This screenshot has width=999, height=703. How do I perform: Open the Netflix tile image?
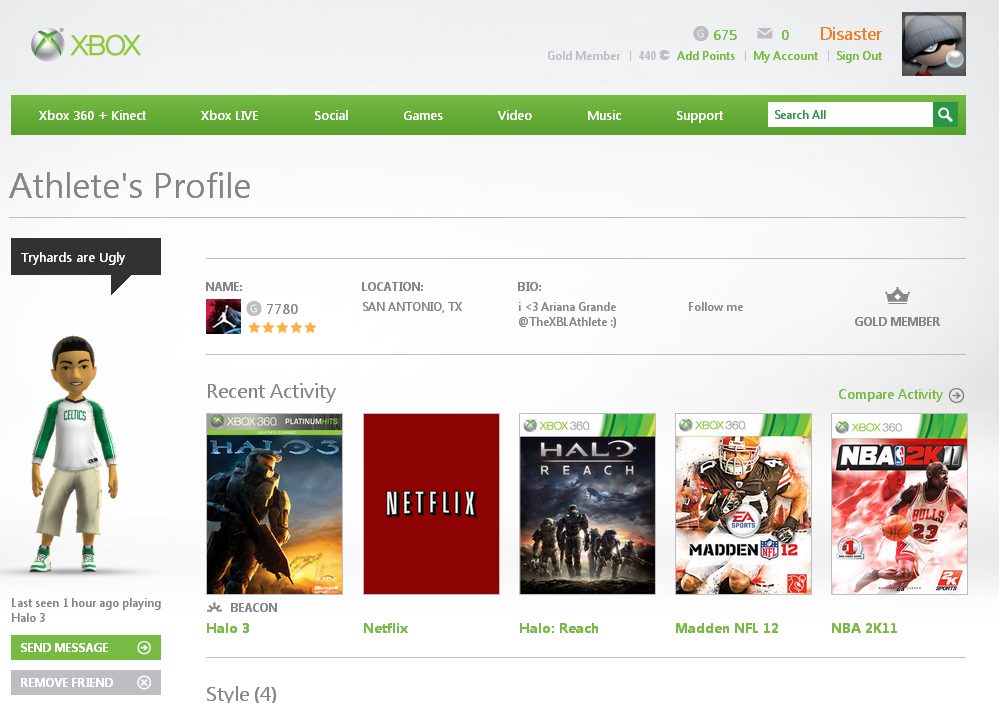[x=431, y=504]
